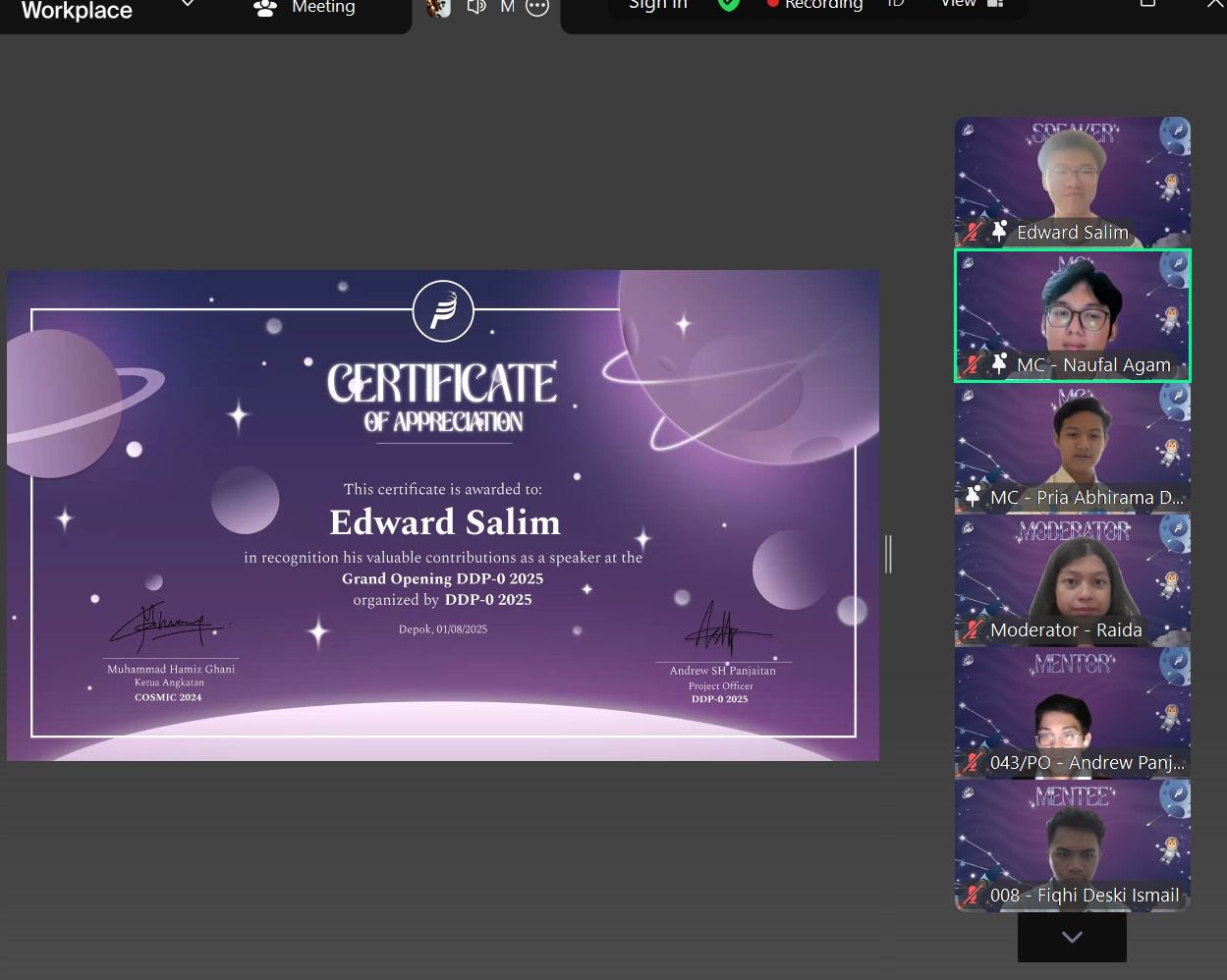Screen dimensions: 1227x980
Task: Click the people icon beside Meeting
Action: tap(265, 8)
